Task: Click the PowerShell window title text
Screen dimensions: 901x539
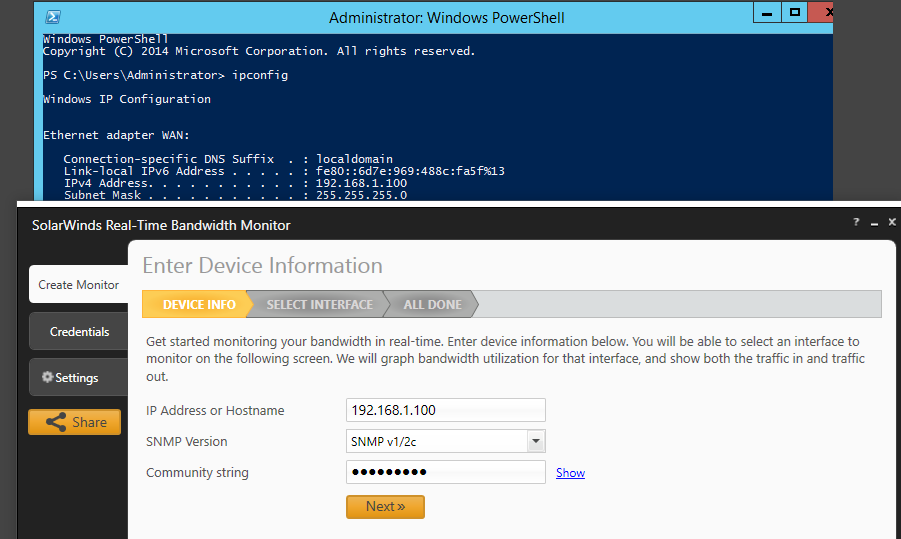Action: [446, 18]
